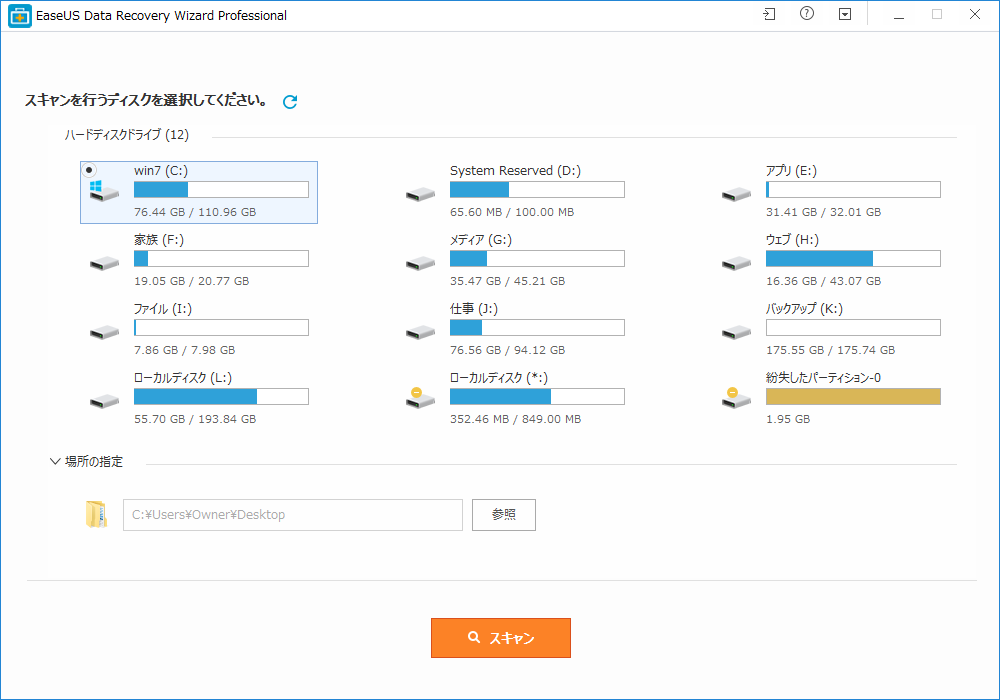Select the win7 (C:) radio button
Image resolution: width=1000 pixels, height=700 pixels.
click(x=89, y=170)
